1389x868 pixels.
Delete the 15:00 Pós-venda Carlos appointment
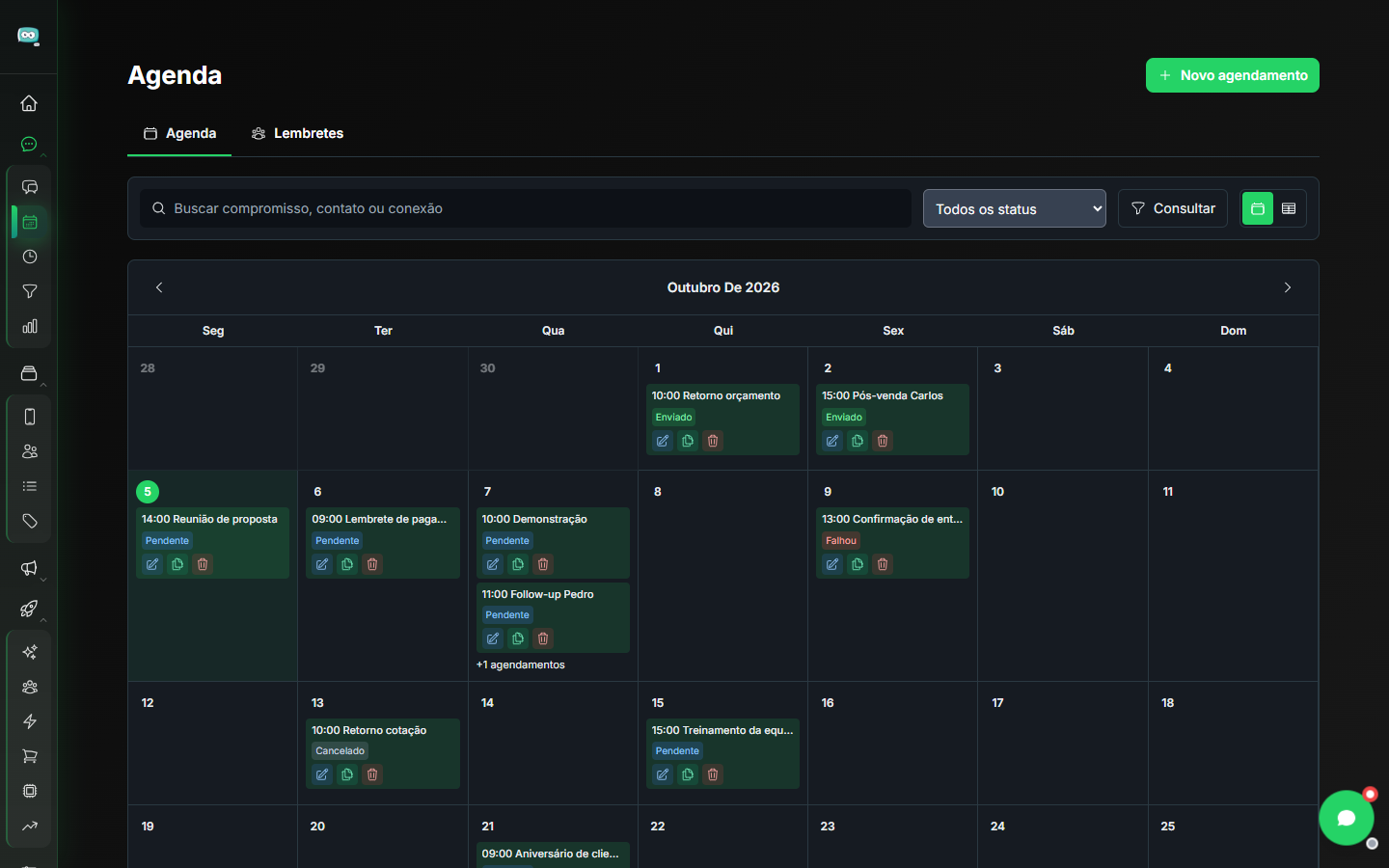click(x=883, y=441)
